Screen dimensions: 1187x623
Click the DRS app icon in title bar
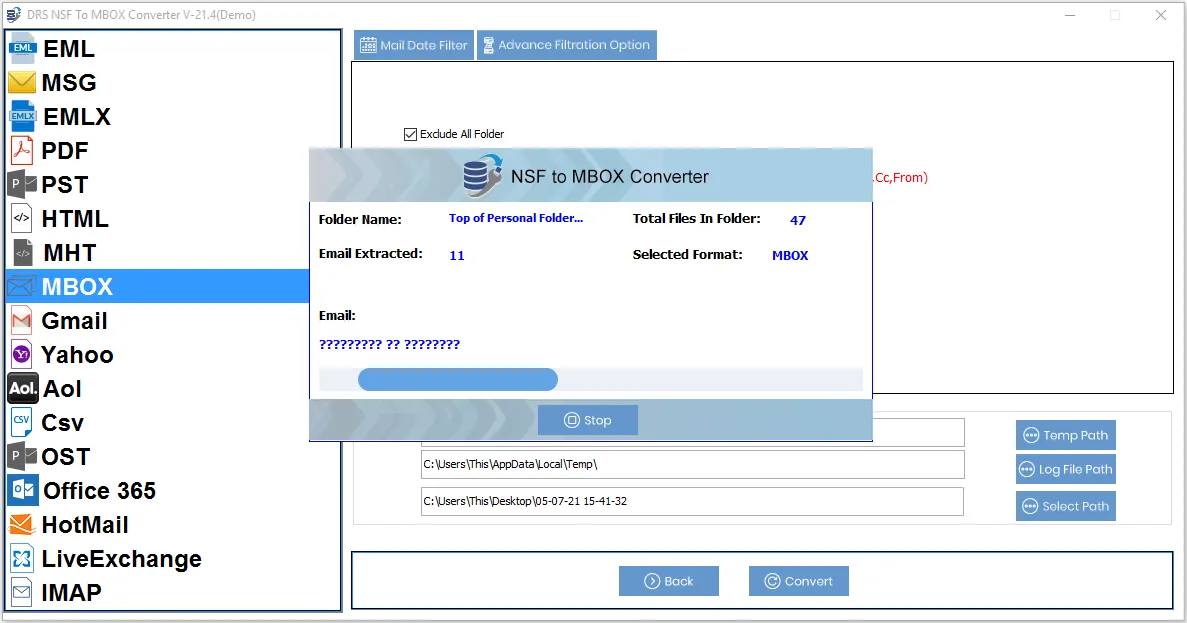[x=13, y=14]
